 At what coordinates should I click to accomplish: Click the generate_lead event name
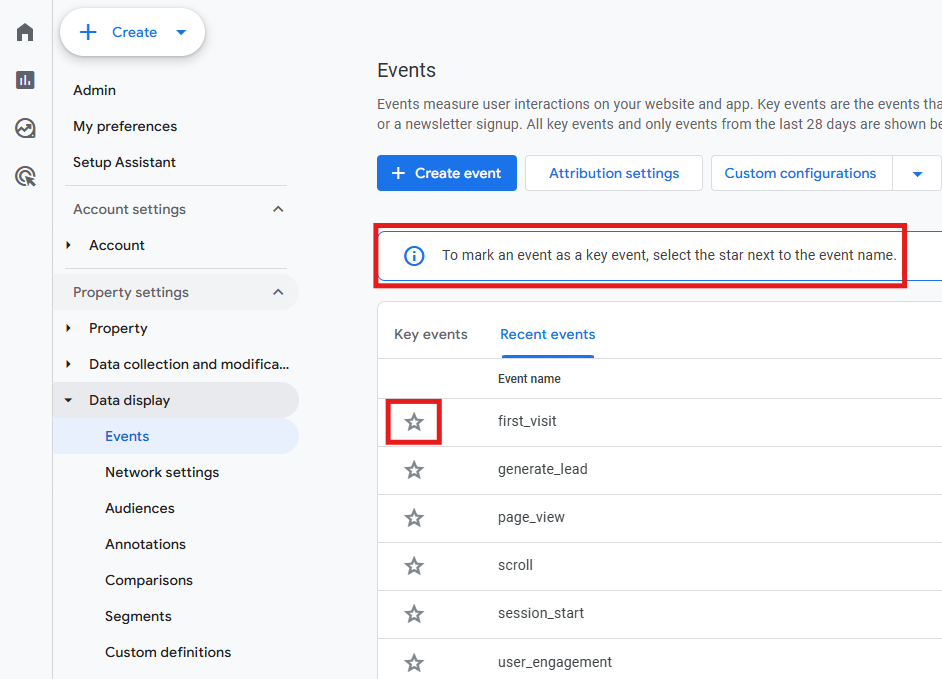542,469
